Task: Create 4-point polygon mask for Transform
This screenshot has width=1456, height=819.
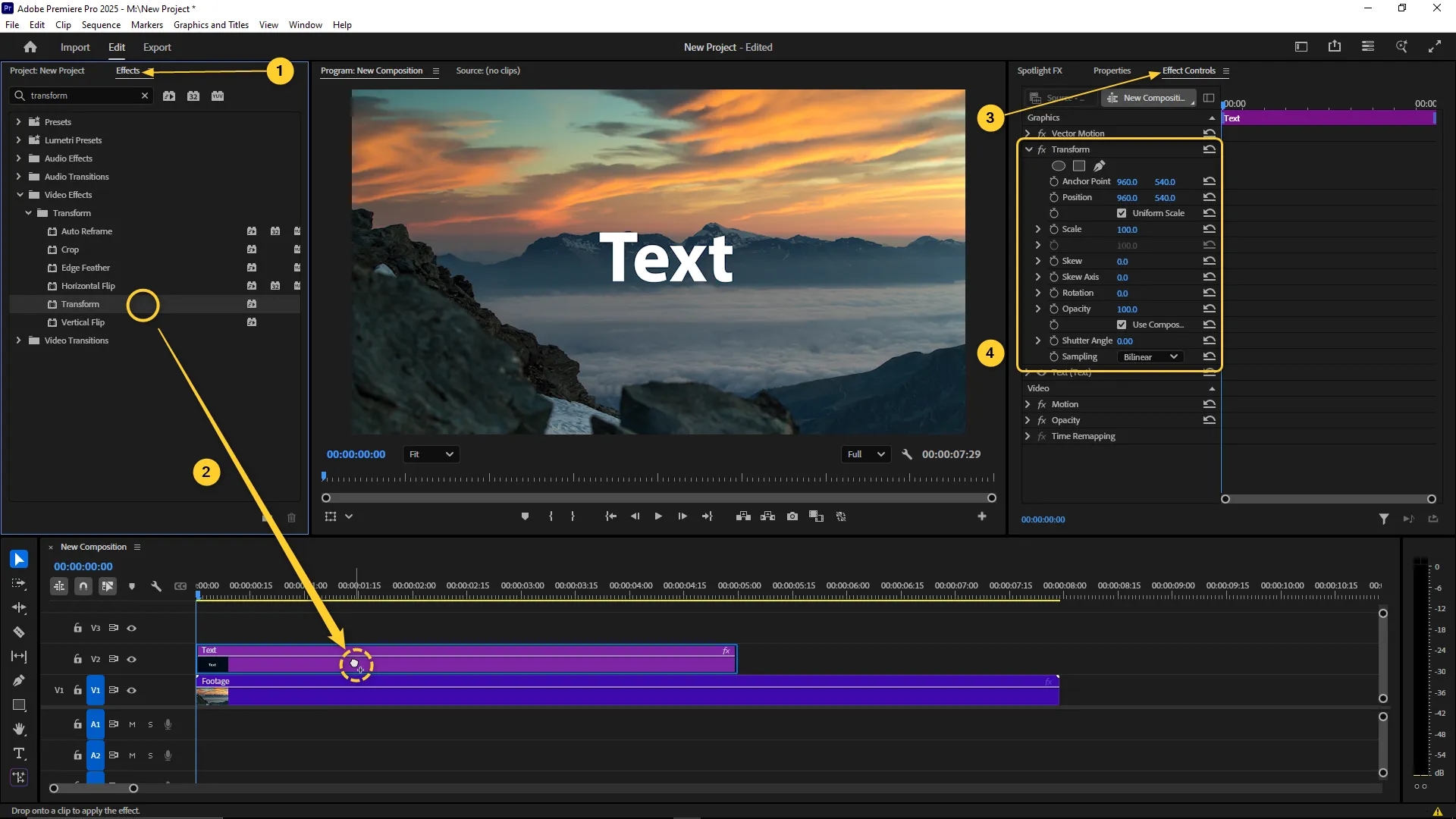Action: [x=1079, y=166]
